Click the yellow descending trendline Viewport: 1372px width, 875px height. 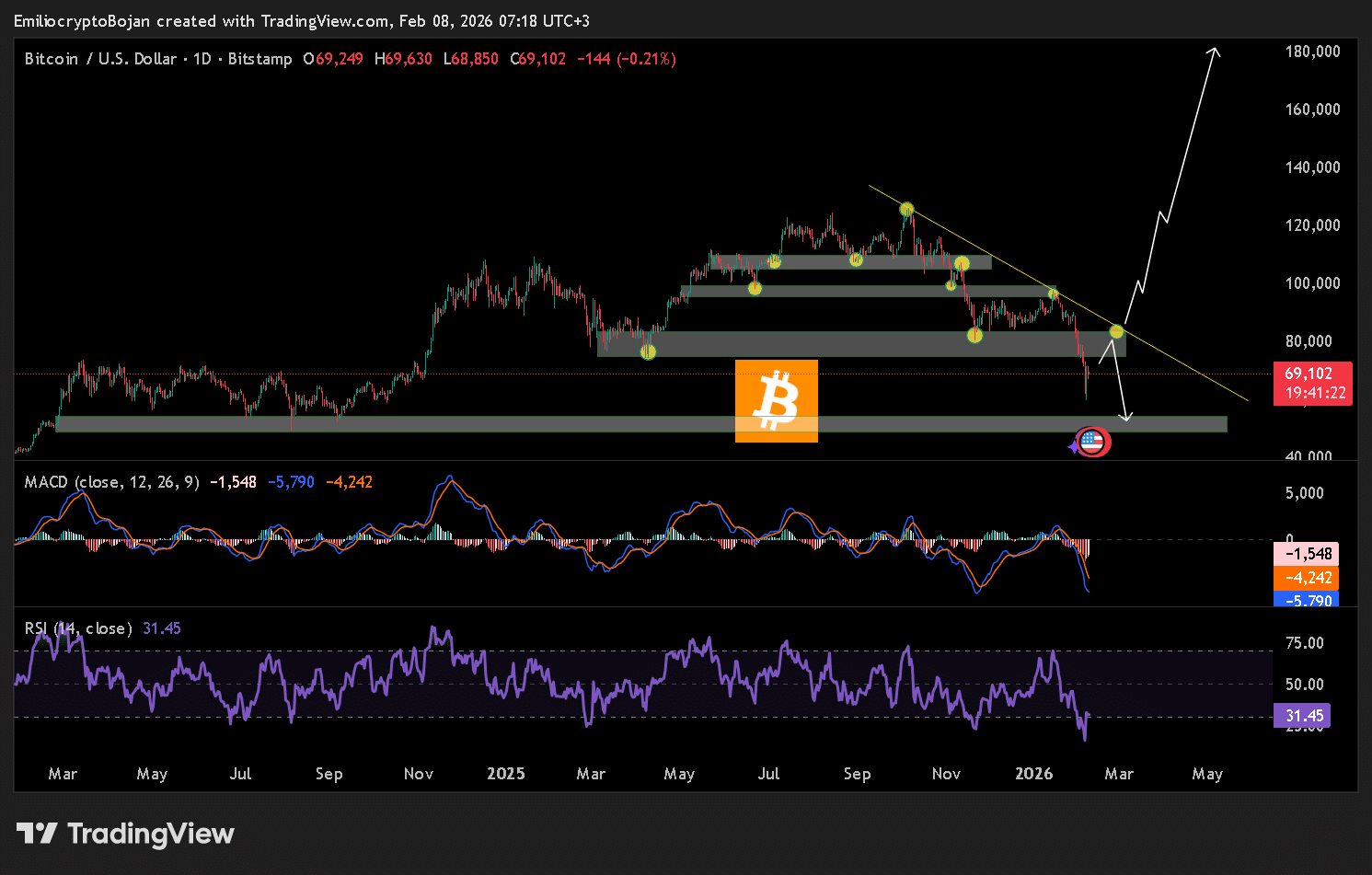[1058, 295]
